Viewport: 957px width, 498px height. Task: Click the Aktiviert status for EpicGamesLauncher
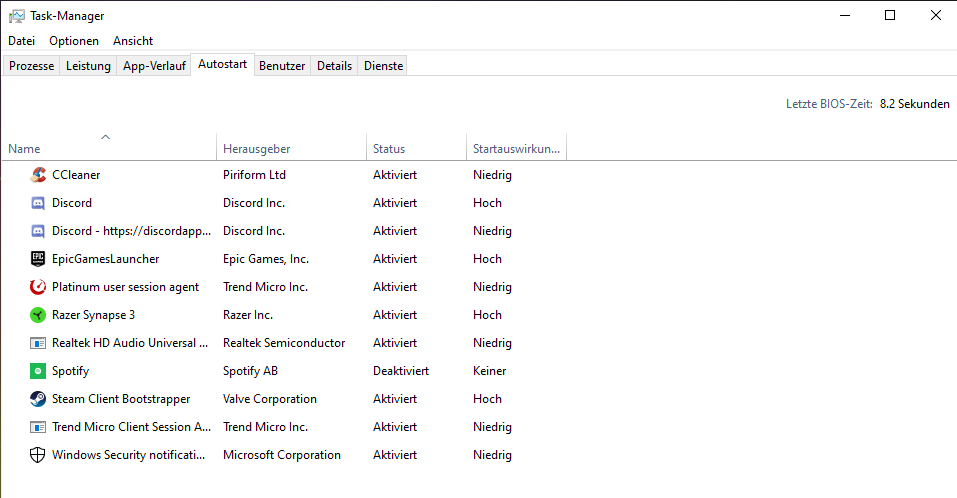(x=395, y=259)
